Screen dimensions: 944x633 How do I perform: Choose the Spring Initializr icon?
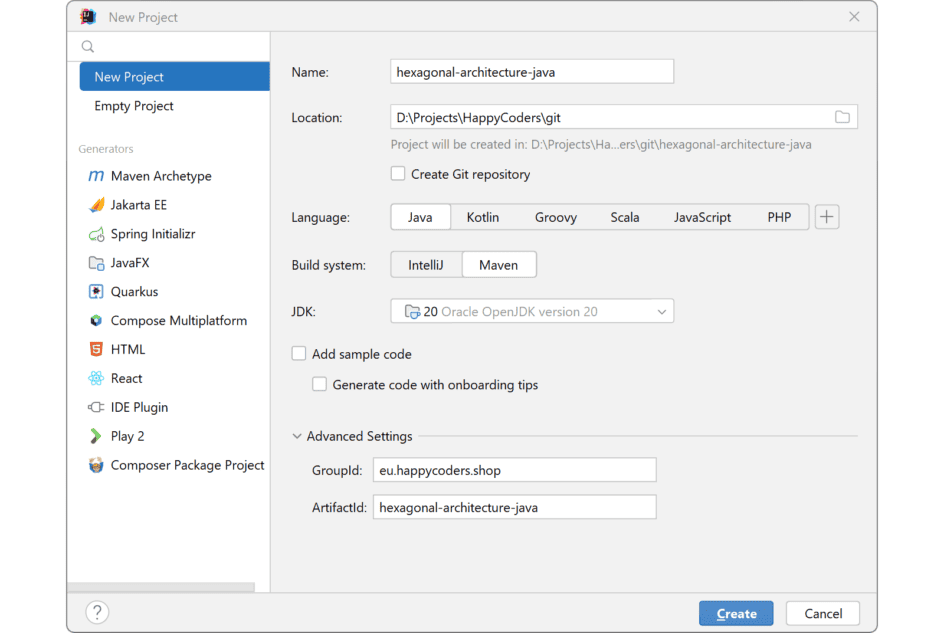[x=96, y=234]
